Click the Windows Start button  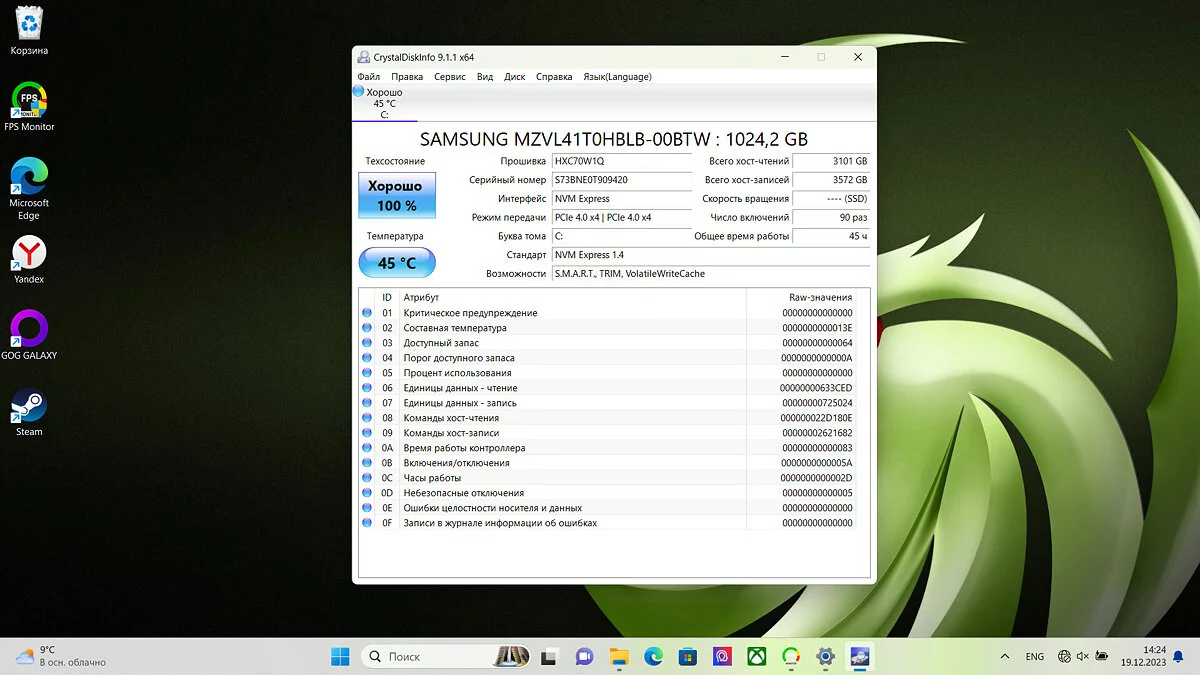pyautogui.click(x=340, y=656)
